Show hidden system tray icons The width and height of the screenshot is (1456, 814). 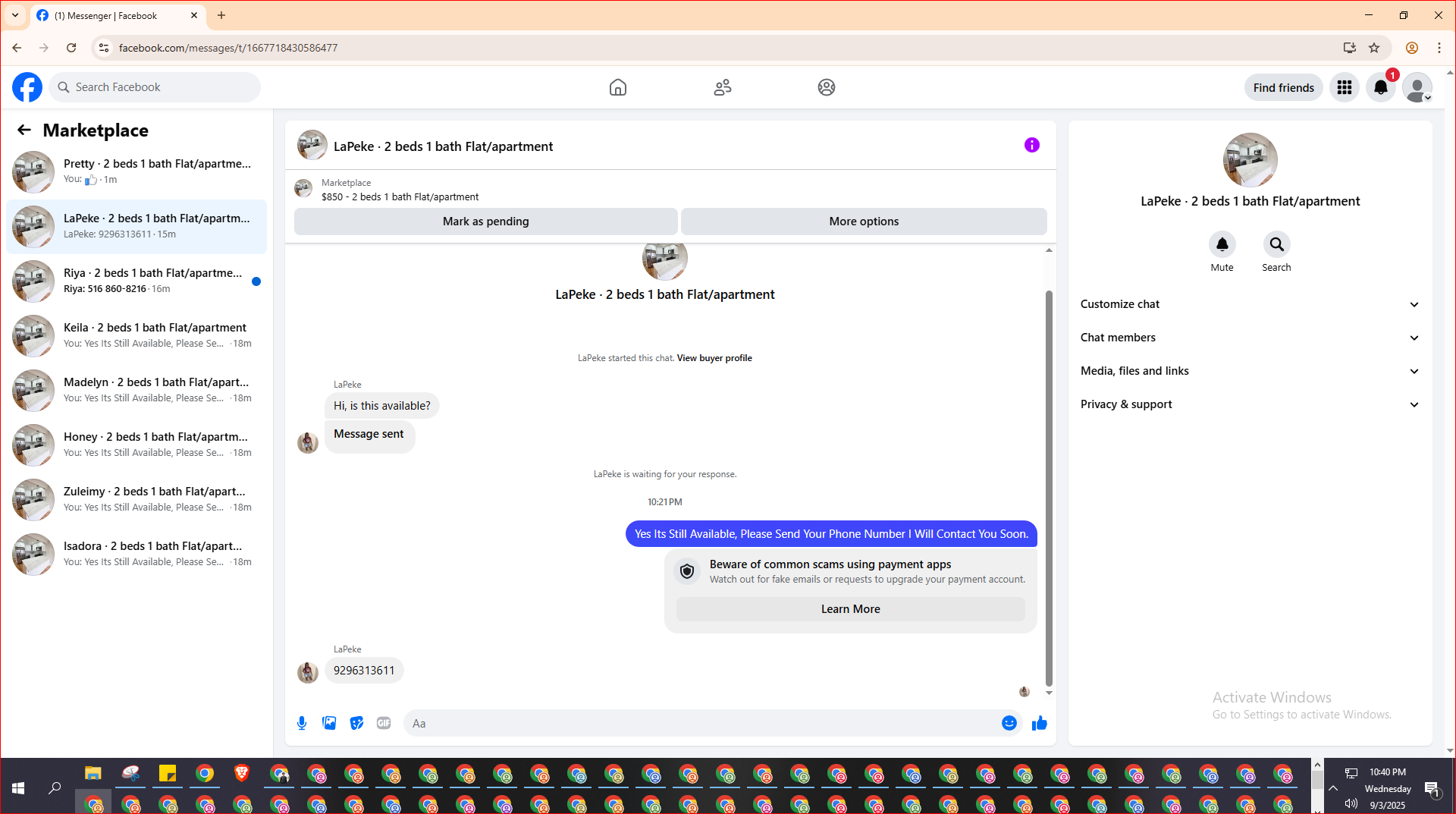click(1333, 788)
